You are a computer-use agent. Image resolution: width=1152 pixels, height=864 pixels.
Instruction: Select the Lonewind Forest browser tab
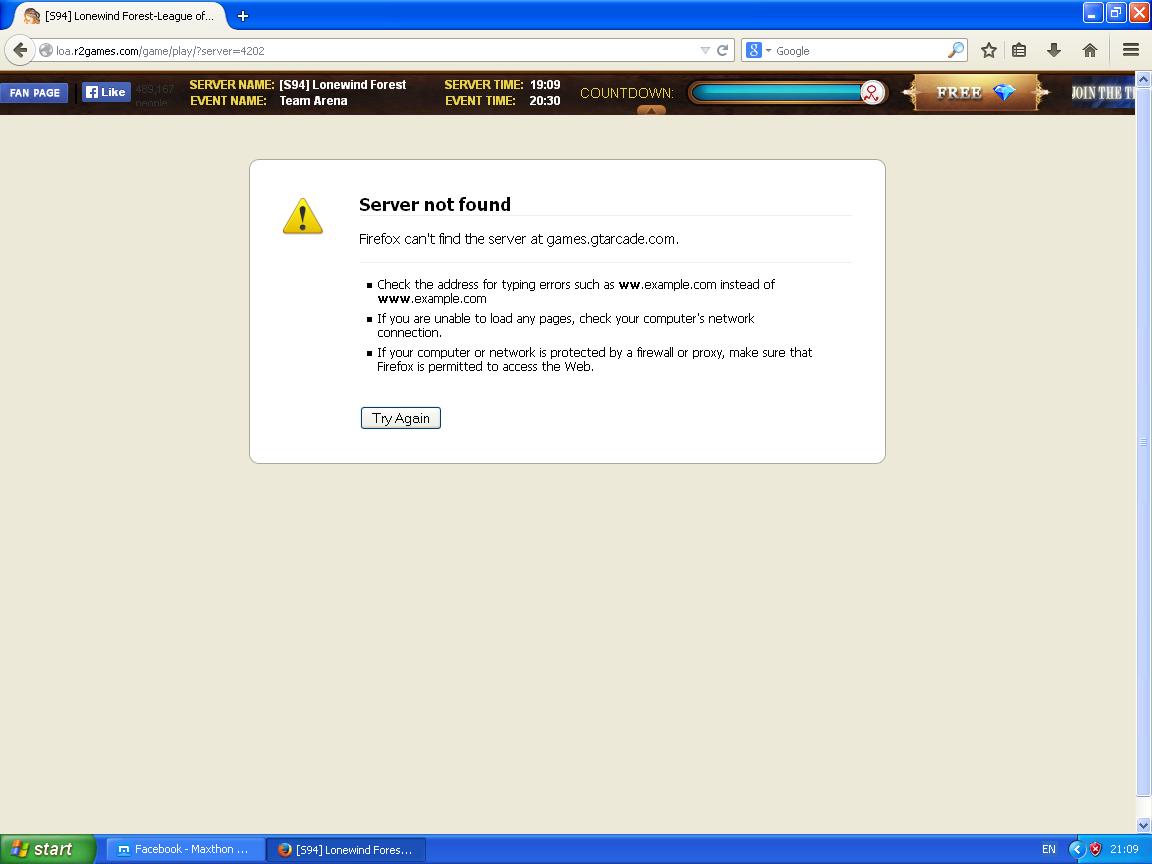pos(120,16)
